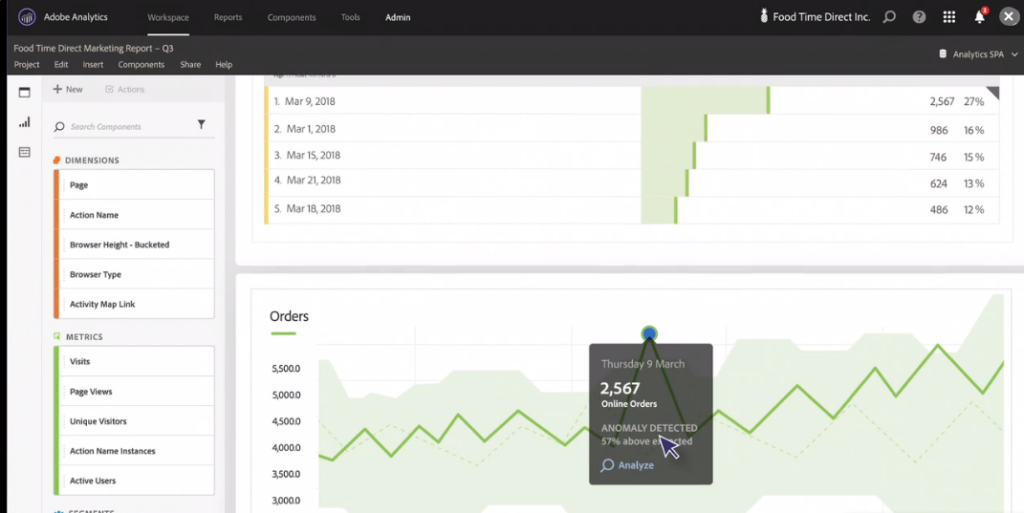Viewport: 1024px width, 513px height.
Task: Select the Unique Visitors metric
Action: click(134, 422)
